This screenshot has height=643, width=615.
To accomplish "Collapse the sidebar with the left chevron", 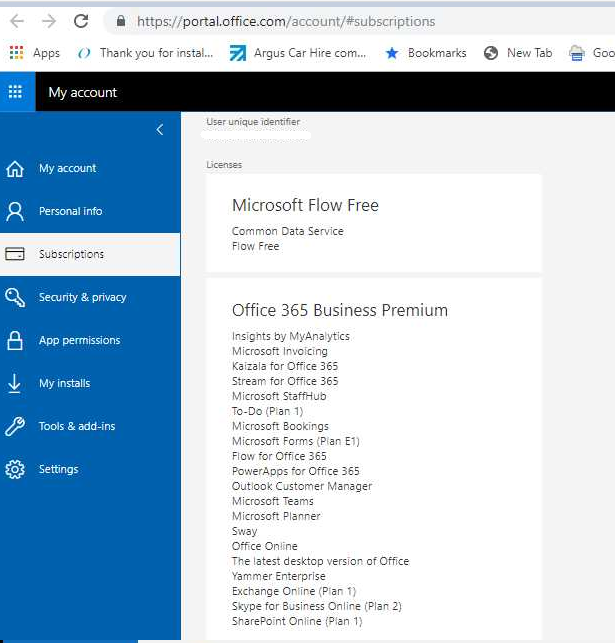I will point(160,130).
